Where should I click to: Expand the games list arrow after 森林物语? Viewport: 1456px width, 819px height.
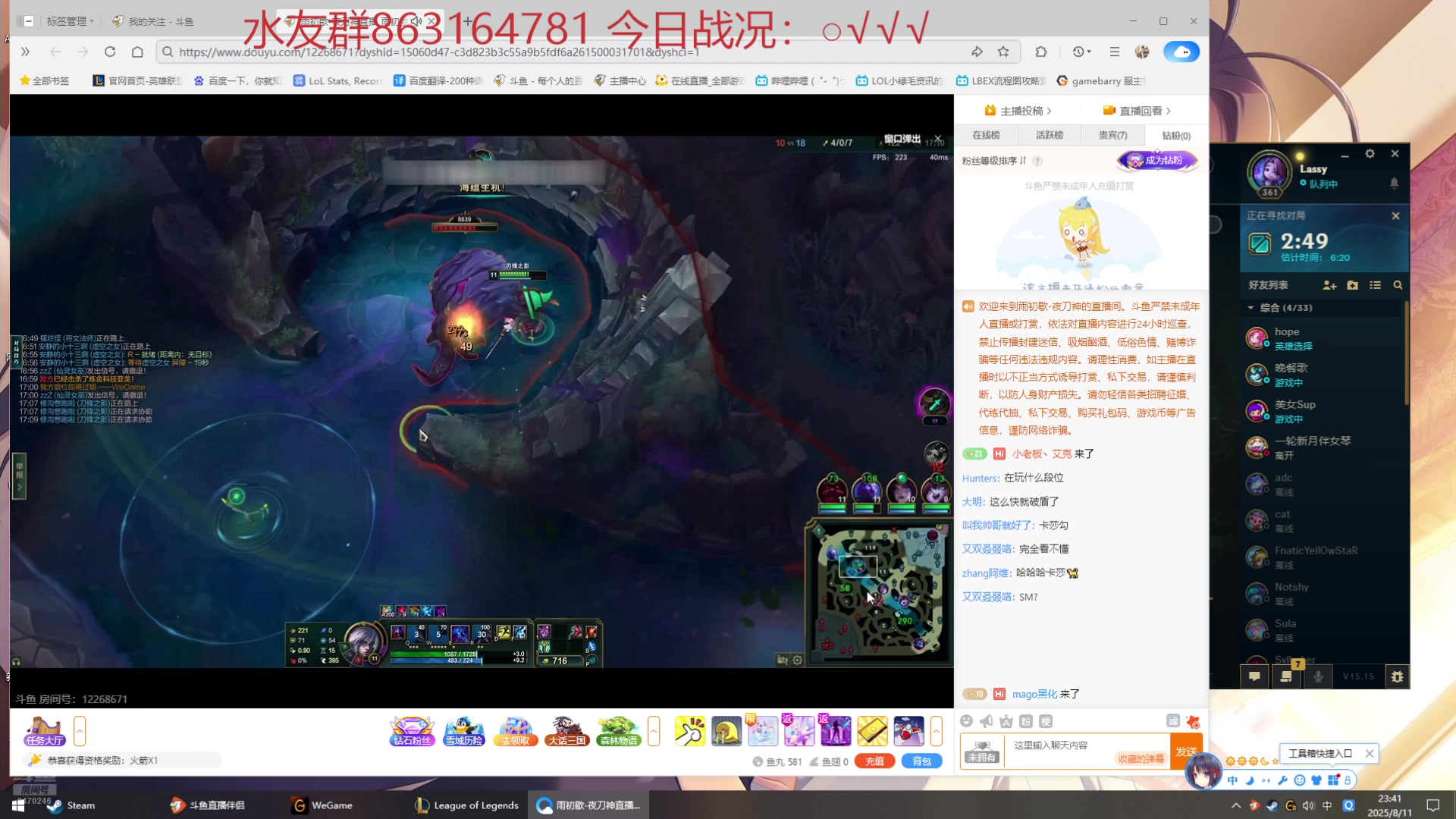point(654,731)
